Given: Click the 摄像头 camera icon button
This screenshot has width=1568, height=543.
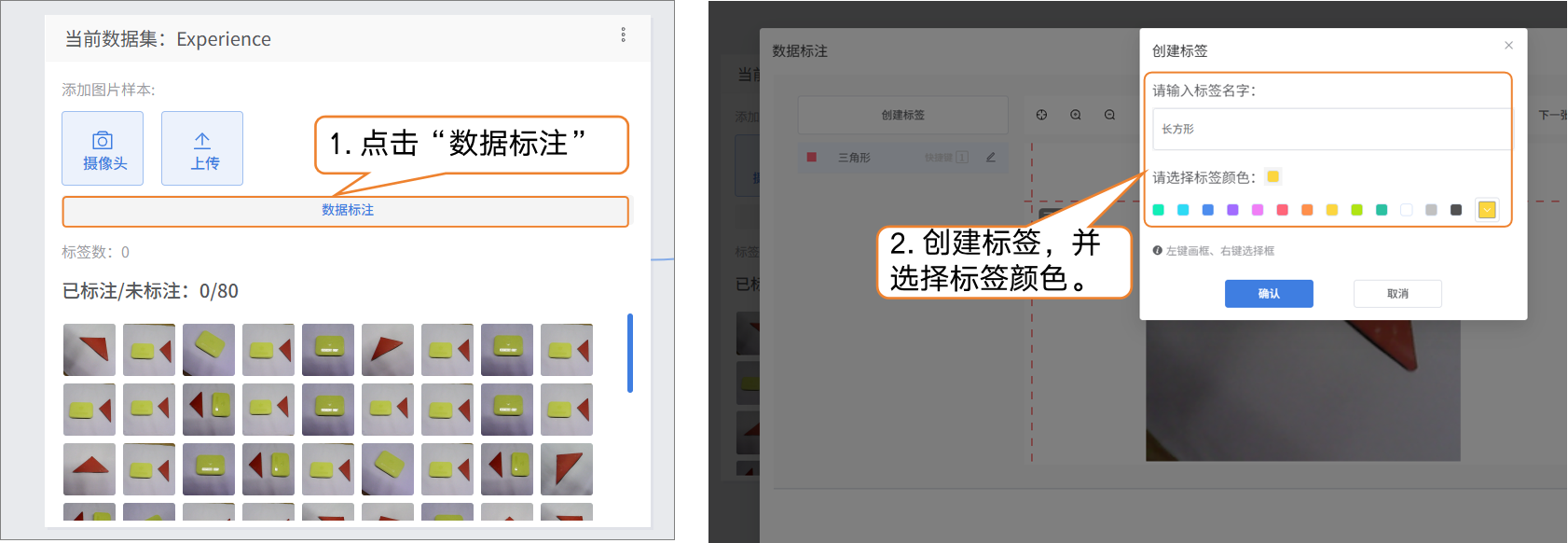Looking at the screenshot, I should [x=103, y=148].
